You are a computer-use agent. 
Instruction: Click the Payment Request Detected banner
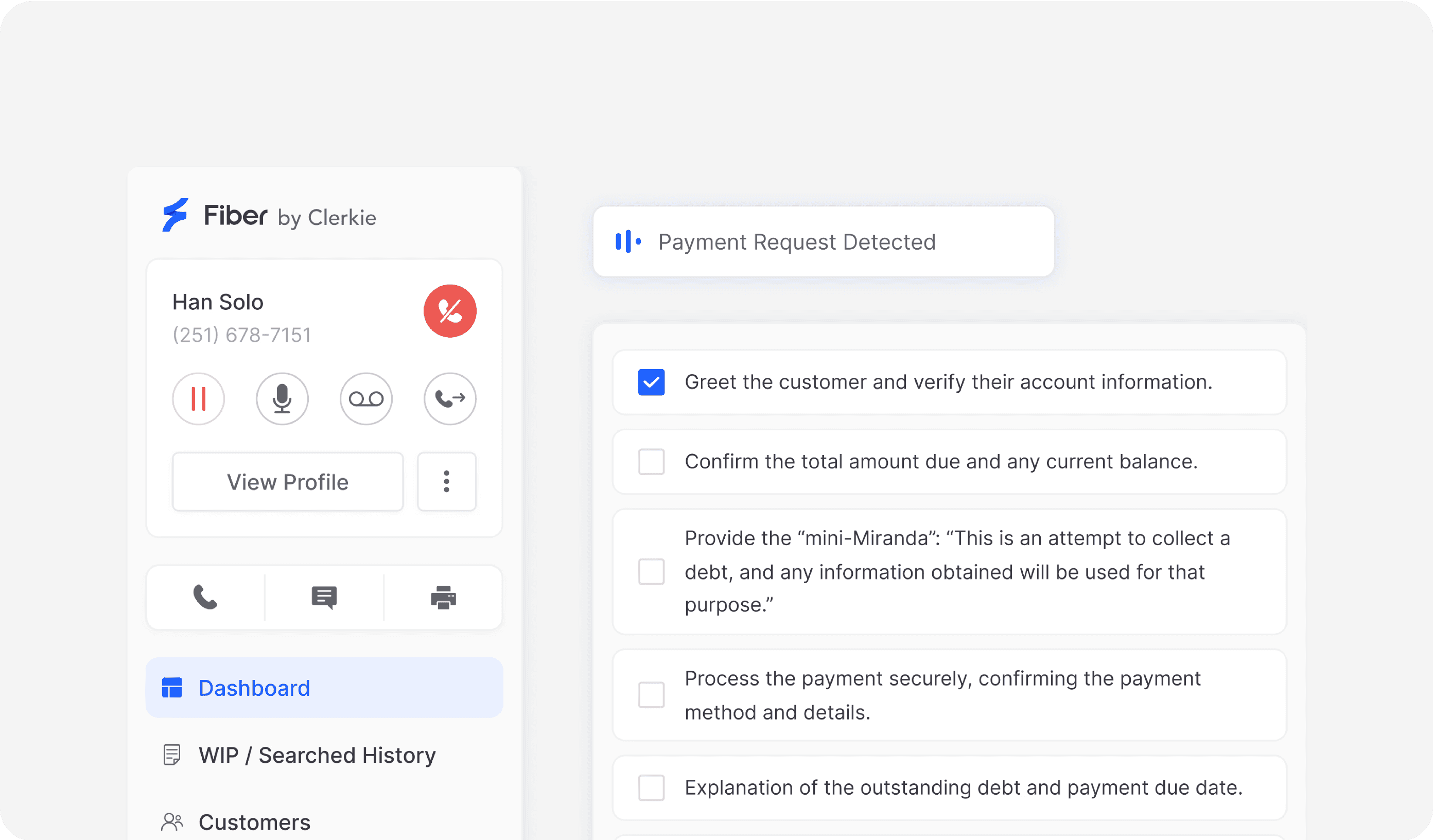coord(823,242)
